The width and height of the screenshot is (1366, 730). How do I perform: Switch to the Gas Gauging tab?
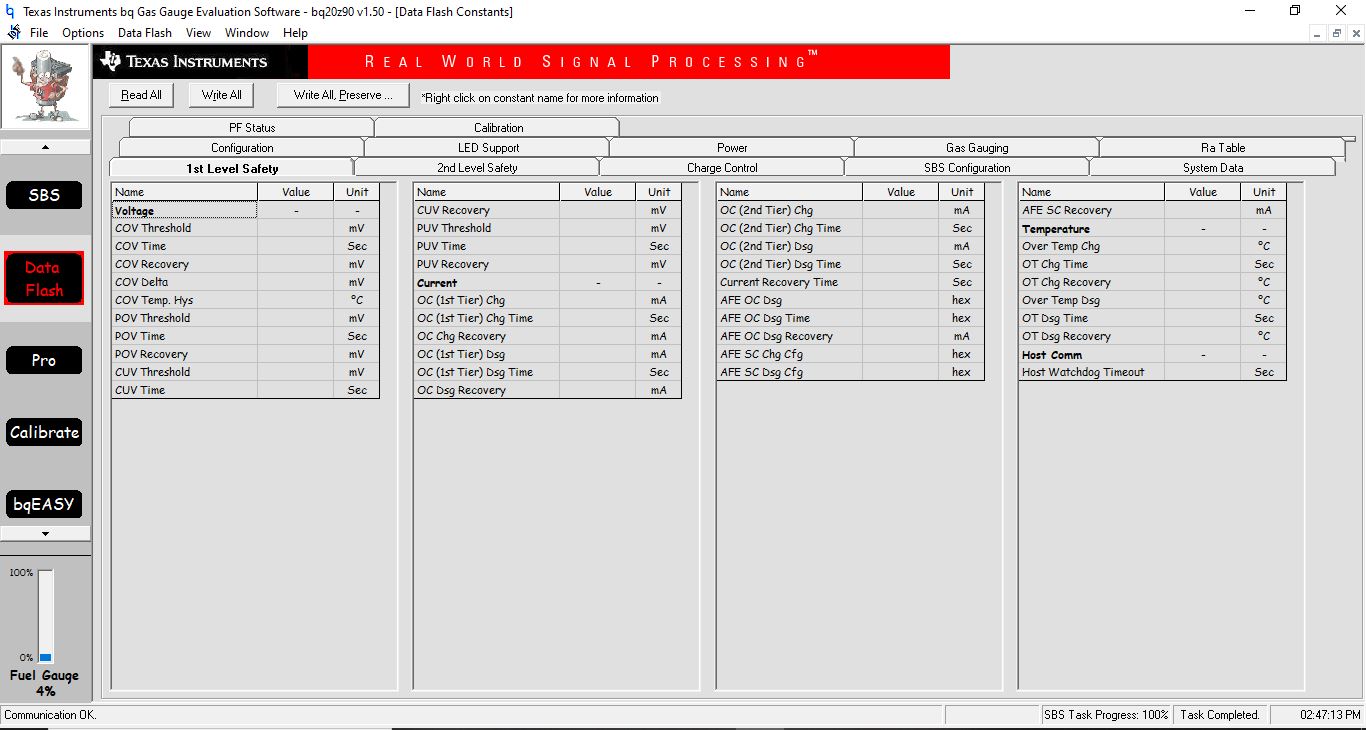click(977, 148)
